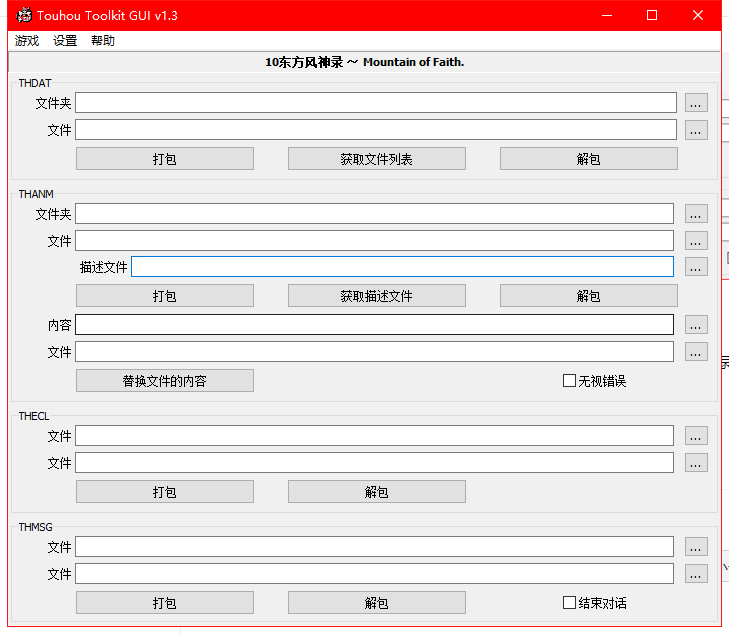729x634 pixels.
Task: Click 打包 in the THECL section
Action: coord(165,492)
